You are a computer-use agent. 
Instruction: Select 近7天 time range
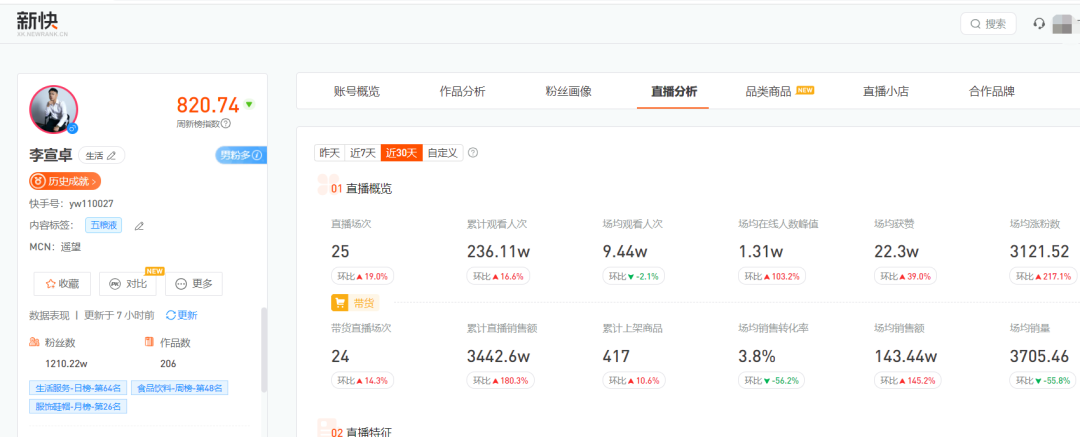pyautogui.click(x=363, y=153)
